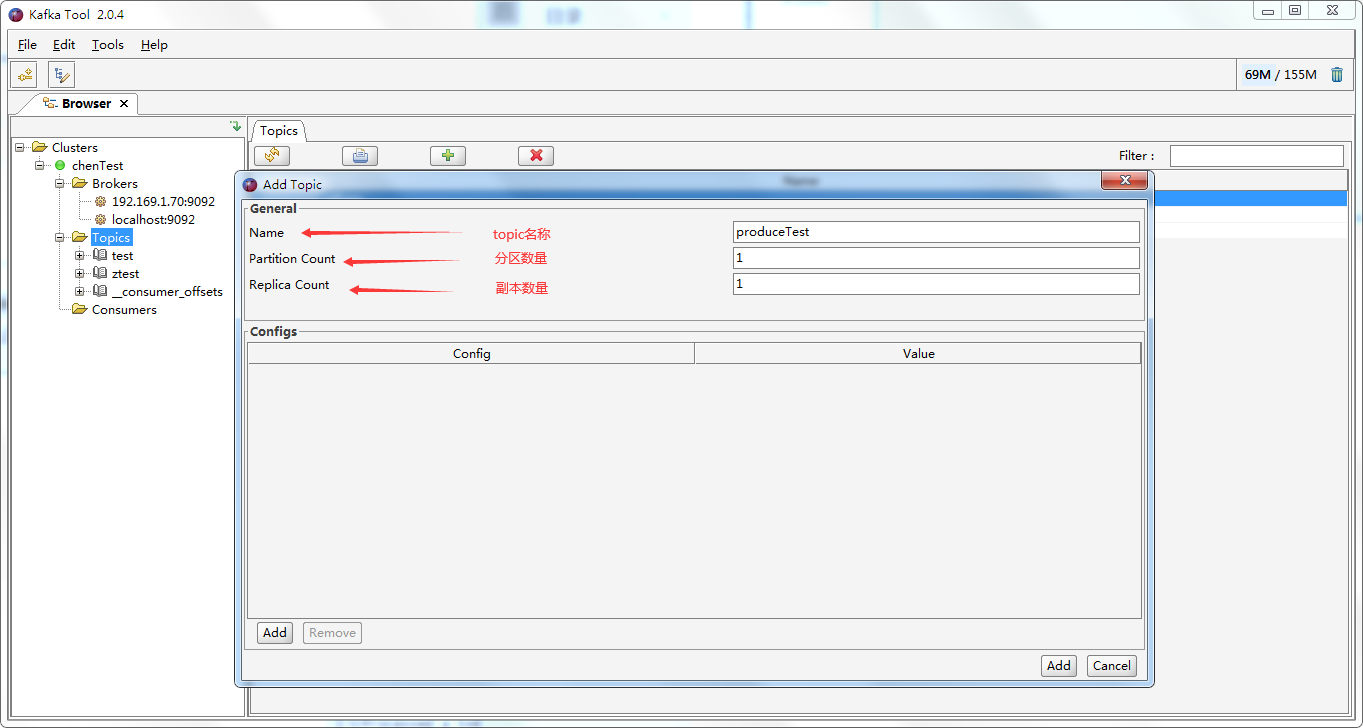Click Add button below the Configs table
This screenshot has width=1363, height=728.
[x=275, y=633]
